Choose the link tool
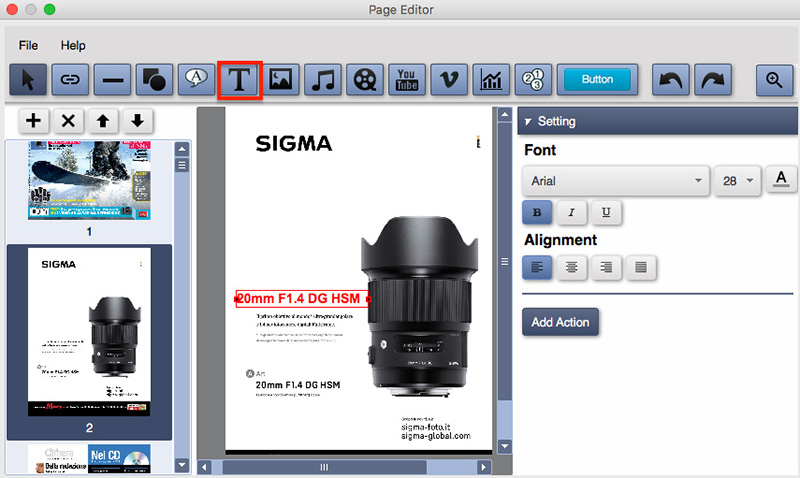 tap(70, 80)
